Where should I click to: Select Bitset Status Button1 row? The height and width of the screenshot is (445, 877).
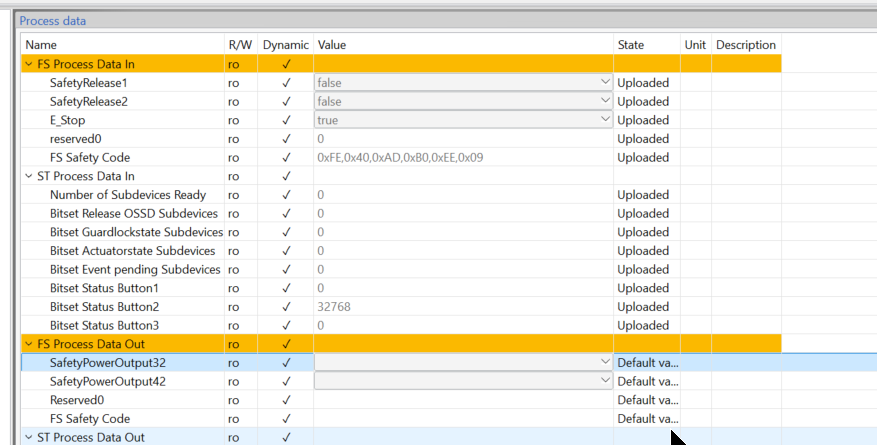(104, 288)
